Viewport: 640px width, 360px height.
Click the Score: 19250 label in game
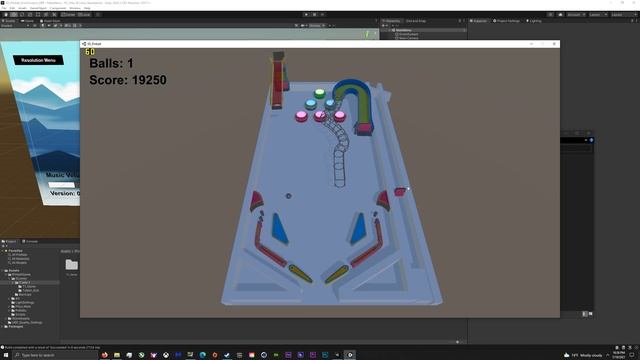pyautogui.click(x=128, y=80)
